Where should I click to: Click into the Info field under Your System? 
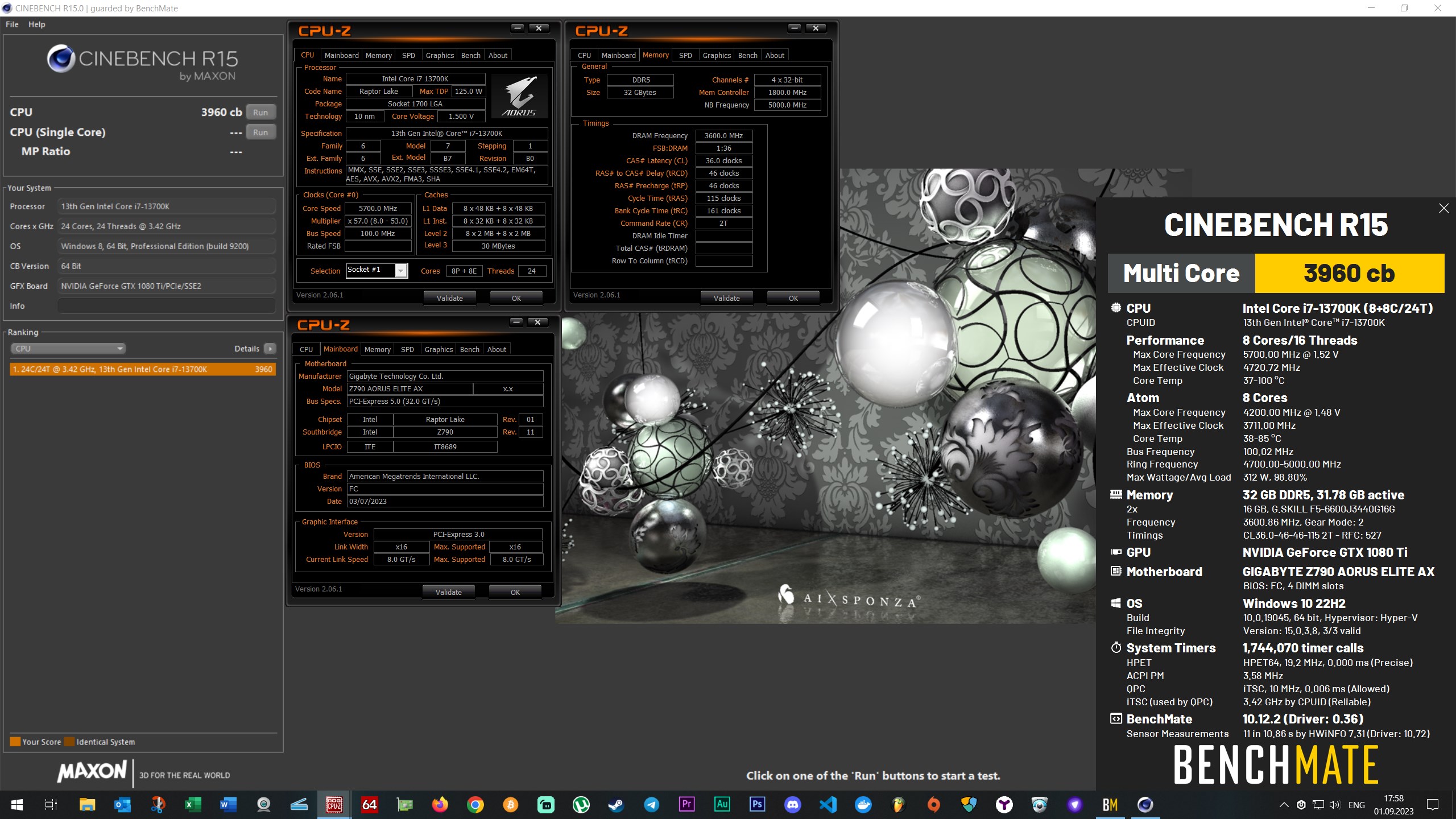pyautogui.click(x=166, y=306)
